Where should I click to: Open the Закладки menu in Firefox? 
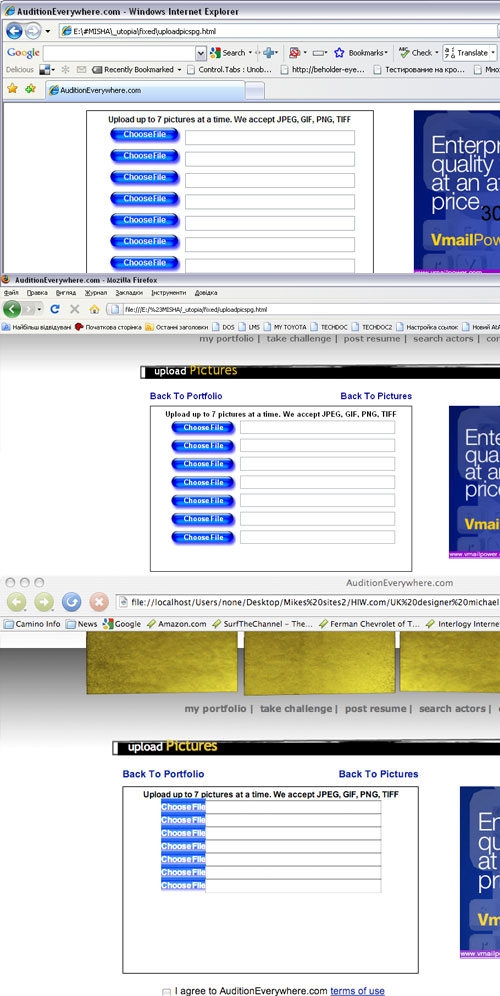[130, 293]
